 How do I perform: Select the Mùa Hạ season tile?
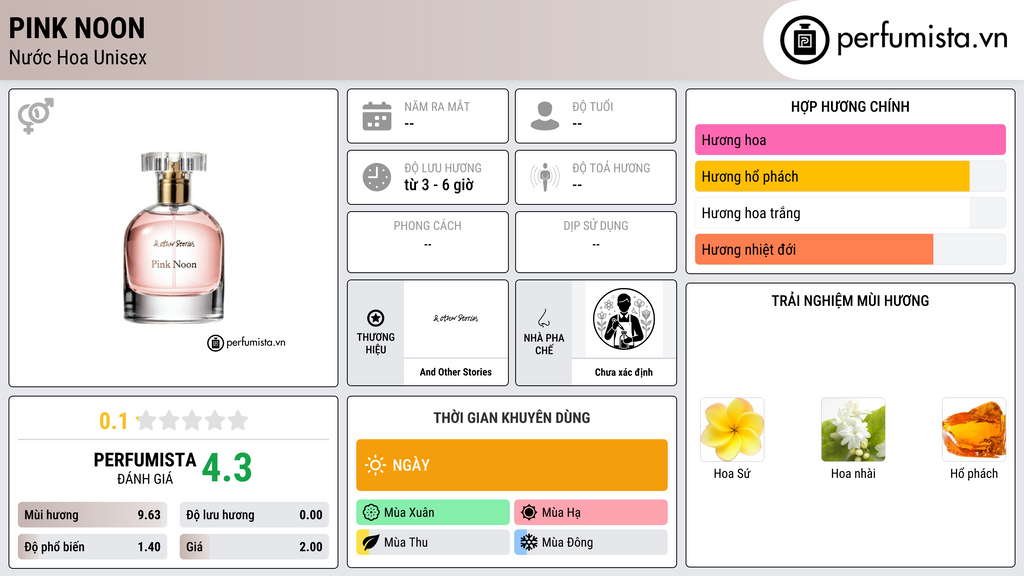pyautogui.click(x=591, y=513)
